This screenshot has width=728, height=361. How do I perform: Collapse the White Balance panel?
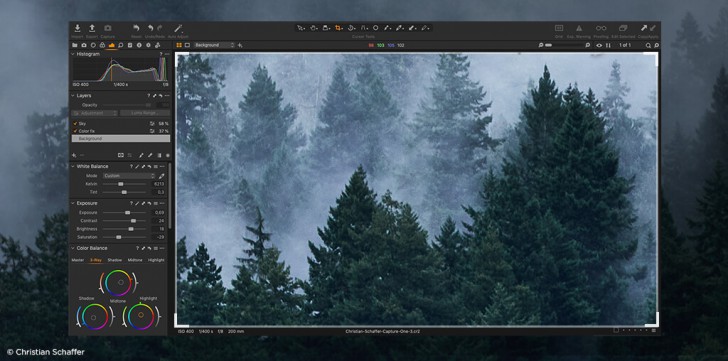[73, 166]
